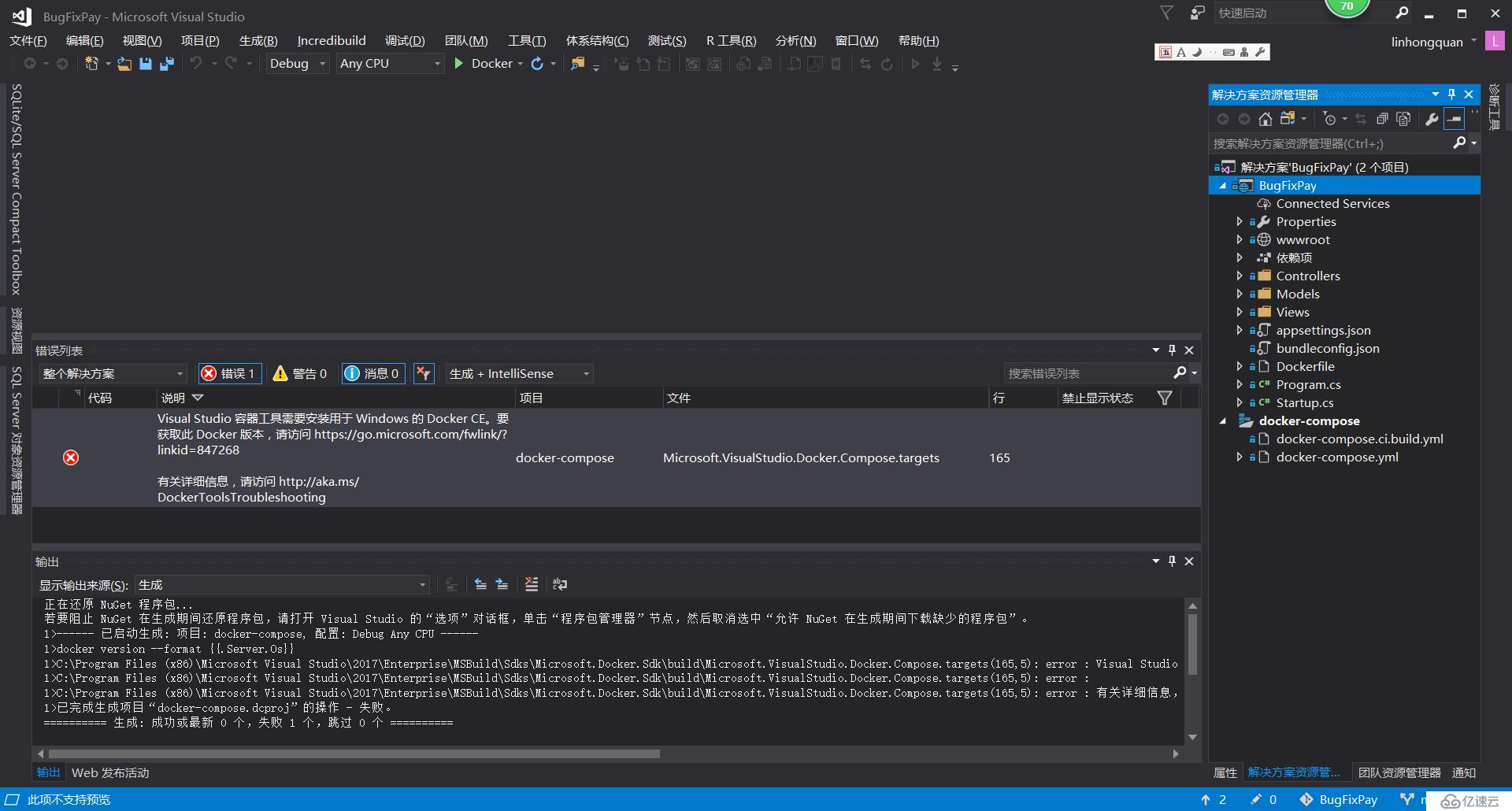Click the Output horizontal scrollbar thumb

(354, 754)
